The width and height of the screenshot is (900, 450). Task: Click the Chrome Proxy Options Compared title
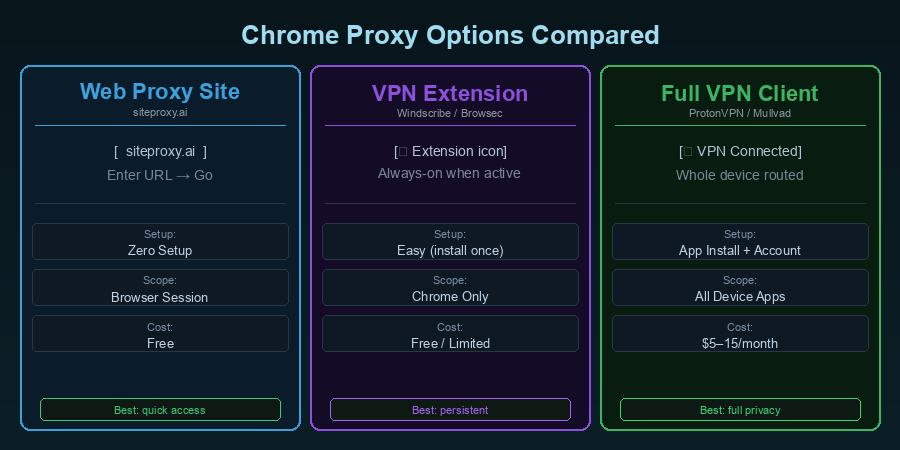coord(450,35)
